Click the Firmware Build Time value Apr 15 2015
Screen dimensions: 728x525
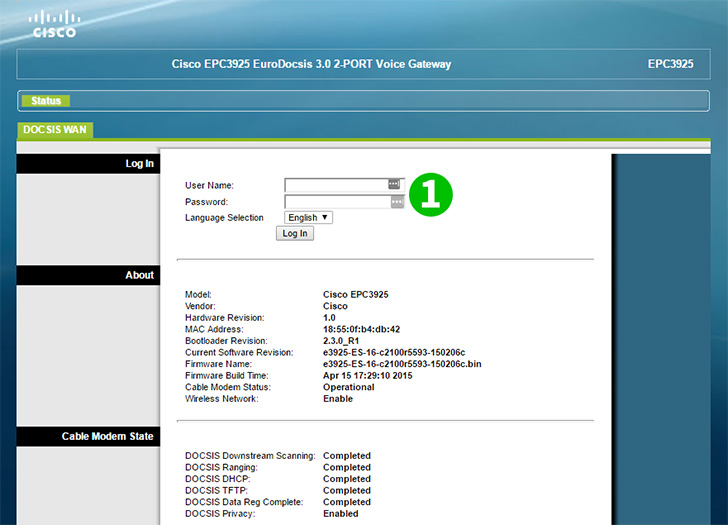[x=368, y=376]
